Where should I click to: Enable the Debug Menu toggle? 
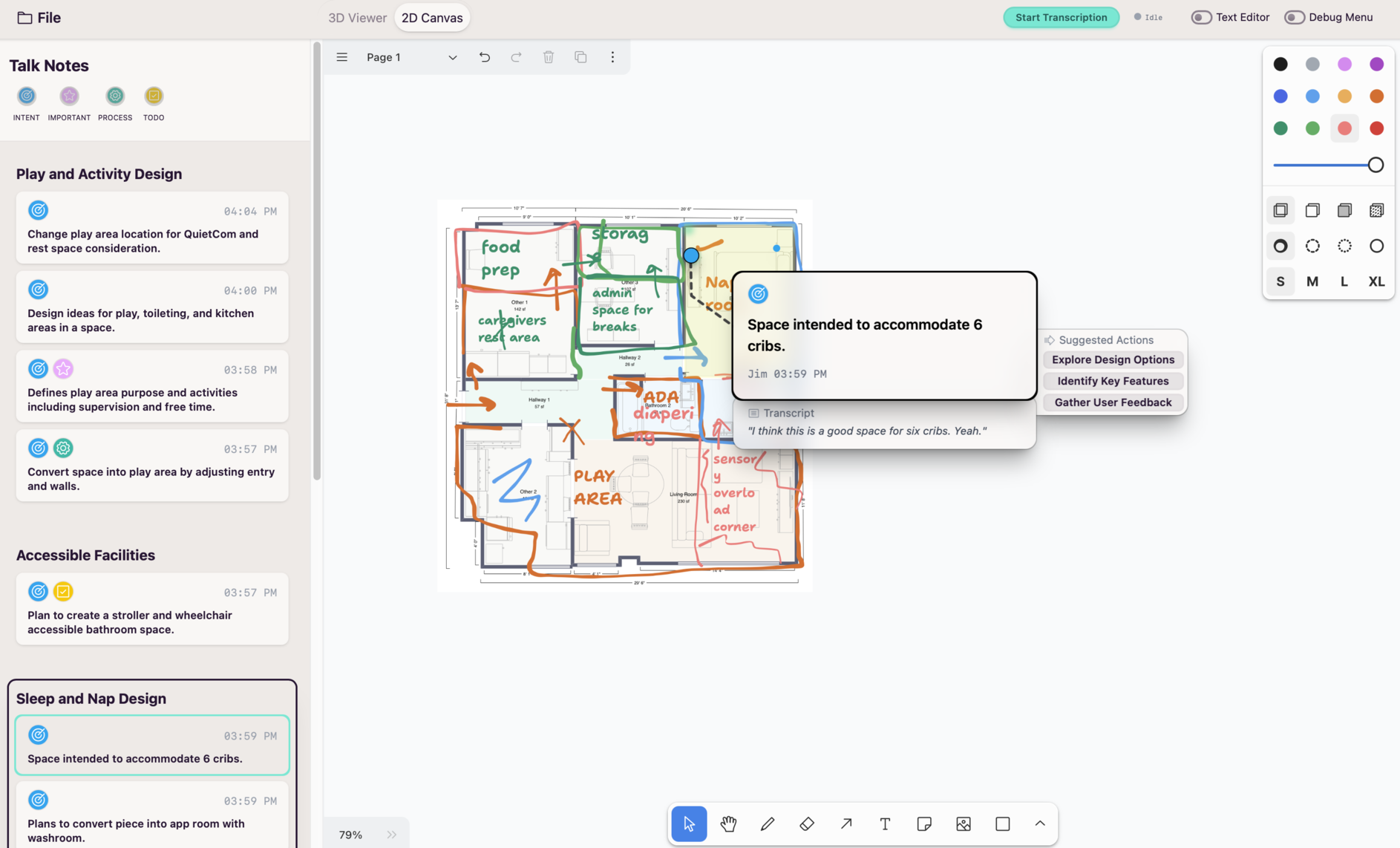pyautogui.click(x=1294, y=17)
